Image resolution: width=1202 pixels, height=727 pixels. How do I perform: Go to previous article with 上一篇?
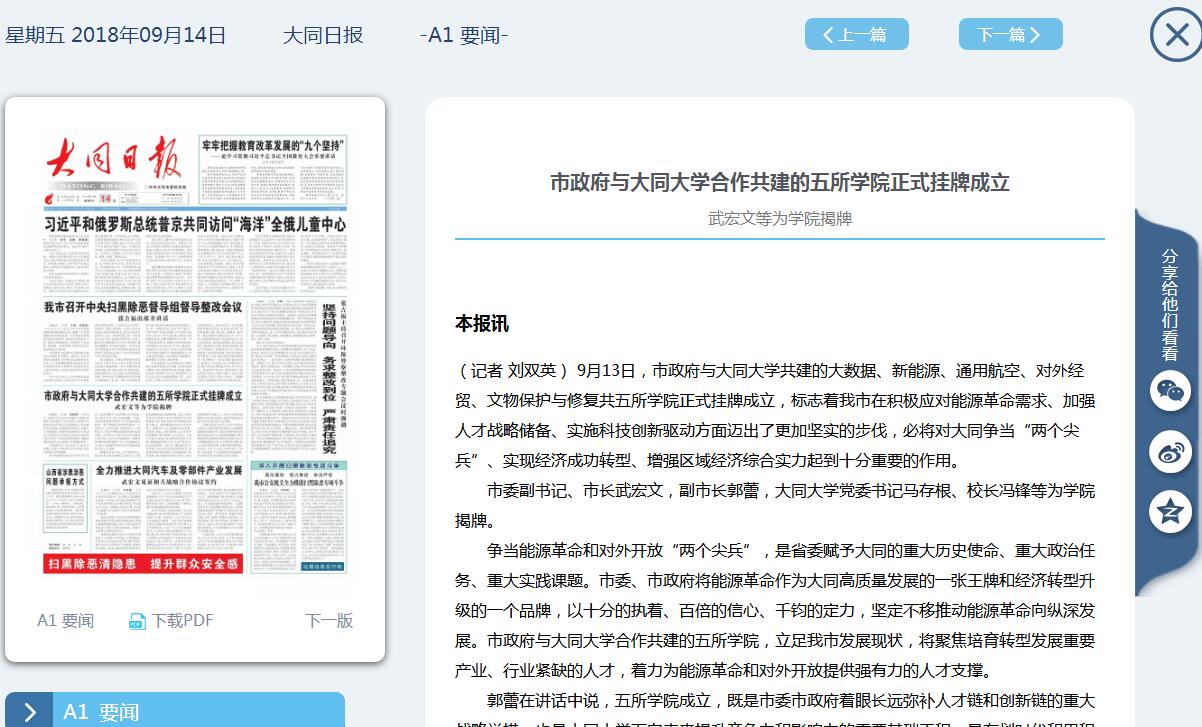coord(856,34)
